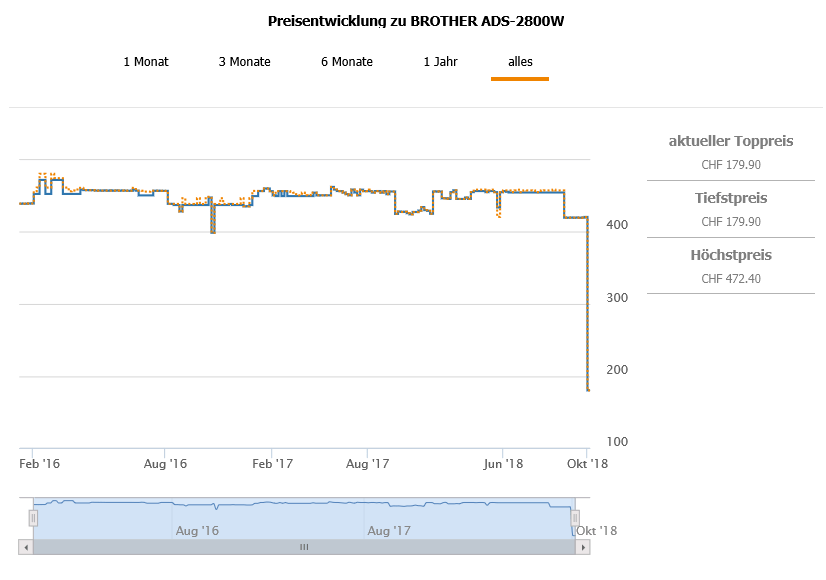The height and width of the screenshot is (580, 826).
Task: Click the Höchstpreis CHF 472.40 value
Action: pos(731,279)
